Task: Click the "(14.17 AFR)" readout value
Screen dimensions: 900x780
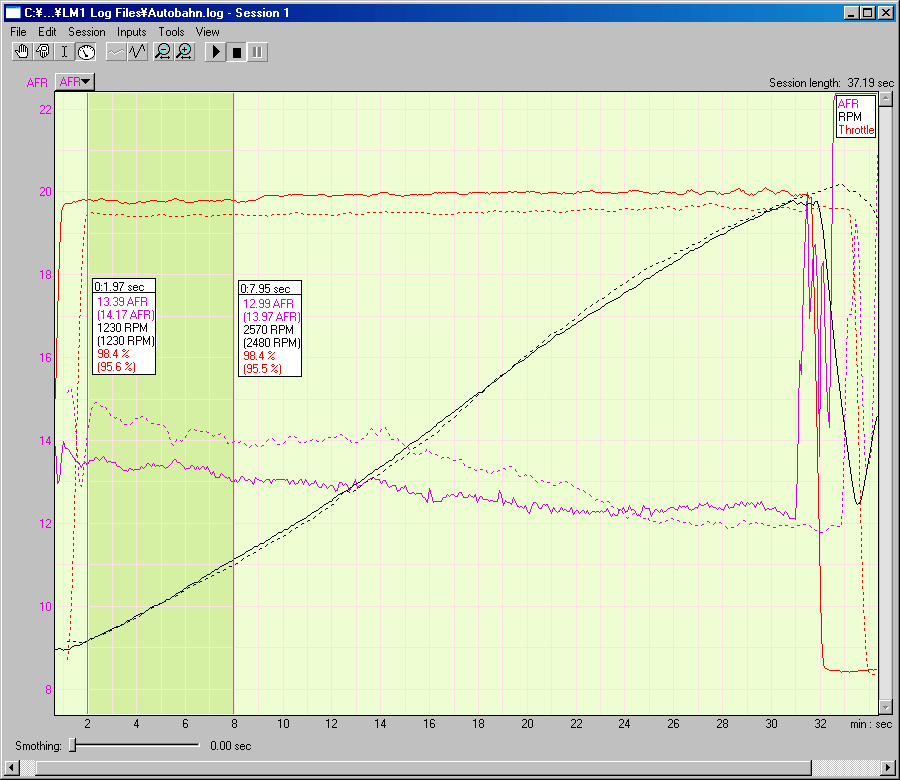Action: (x=126, y=315)
